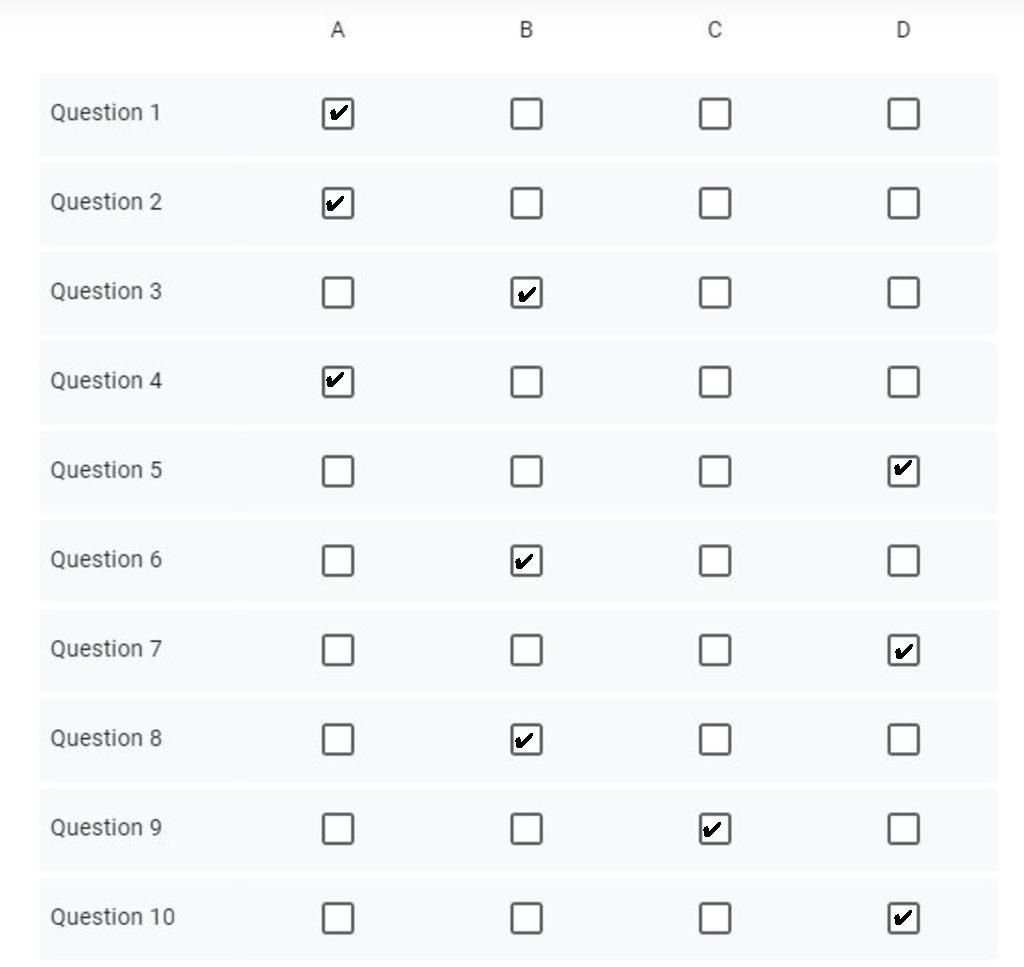Tick option C for Question 4

click(715, 382)
